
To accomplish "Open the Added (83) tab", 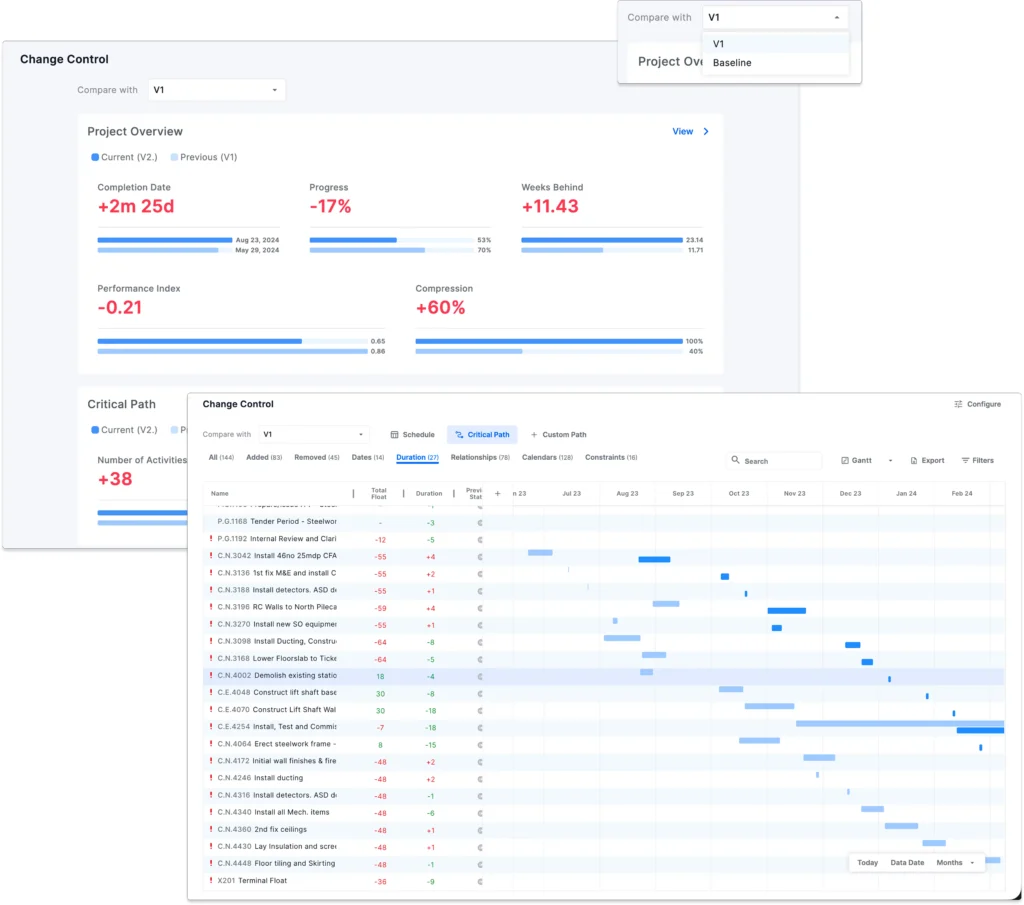I will coord(264,458).
